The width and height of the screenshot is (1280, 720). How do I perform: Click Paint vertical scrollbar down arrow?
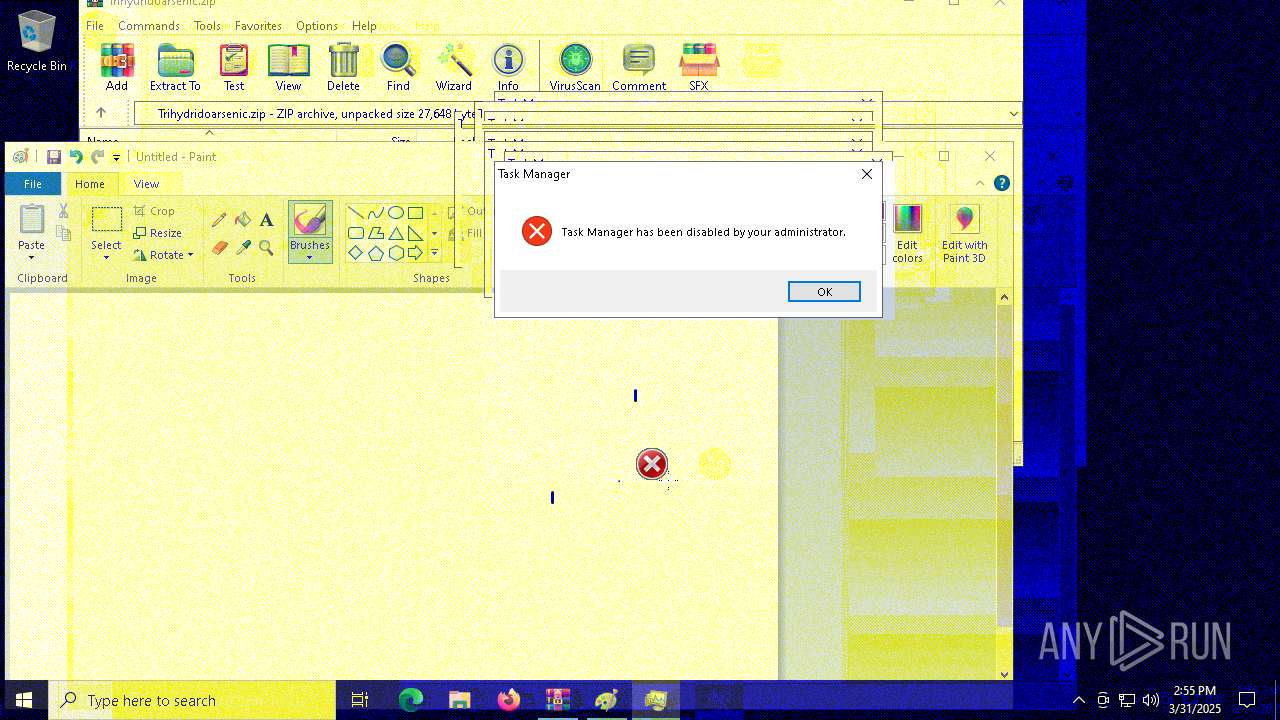(x=1005, y=673)
